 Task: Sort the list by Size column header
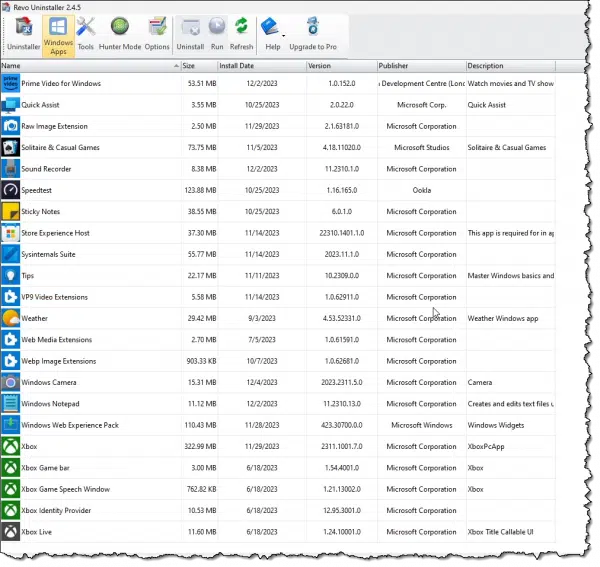pyautogui.click(x=199, y=66)
